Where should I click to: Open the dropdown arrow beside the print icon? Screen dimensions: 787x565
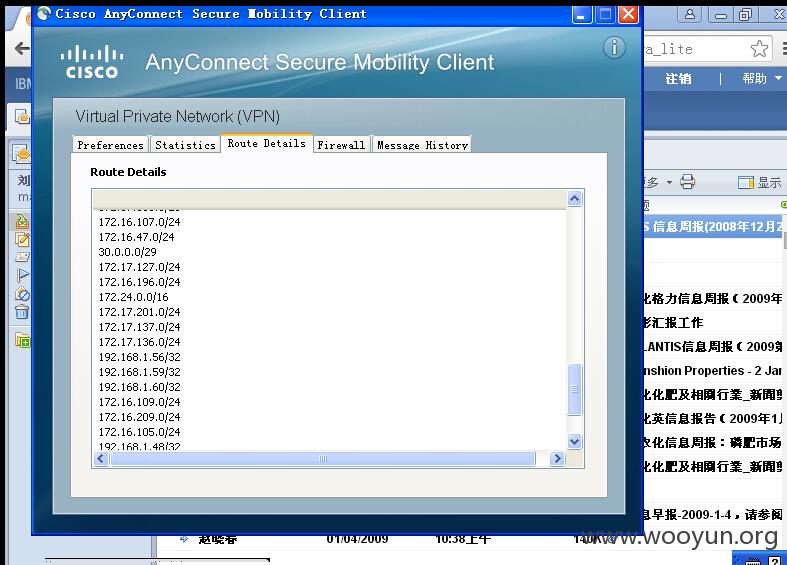point(669,182)
